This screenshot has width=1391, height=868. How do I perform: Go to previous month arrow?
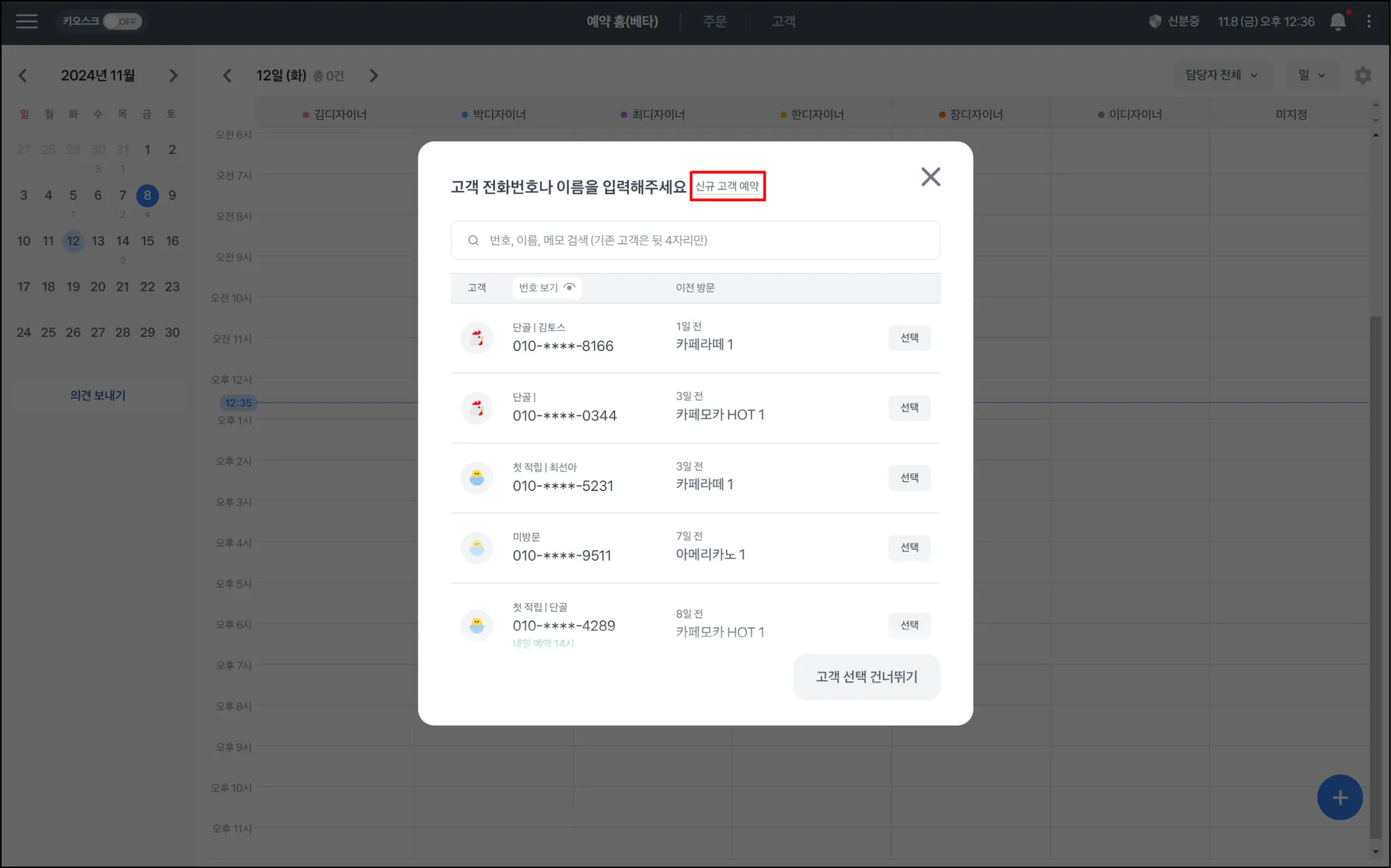(x=23, y=75)
